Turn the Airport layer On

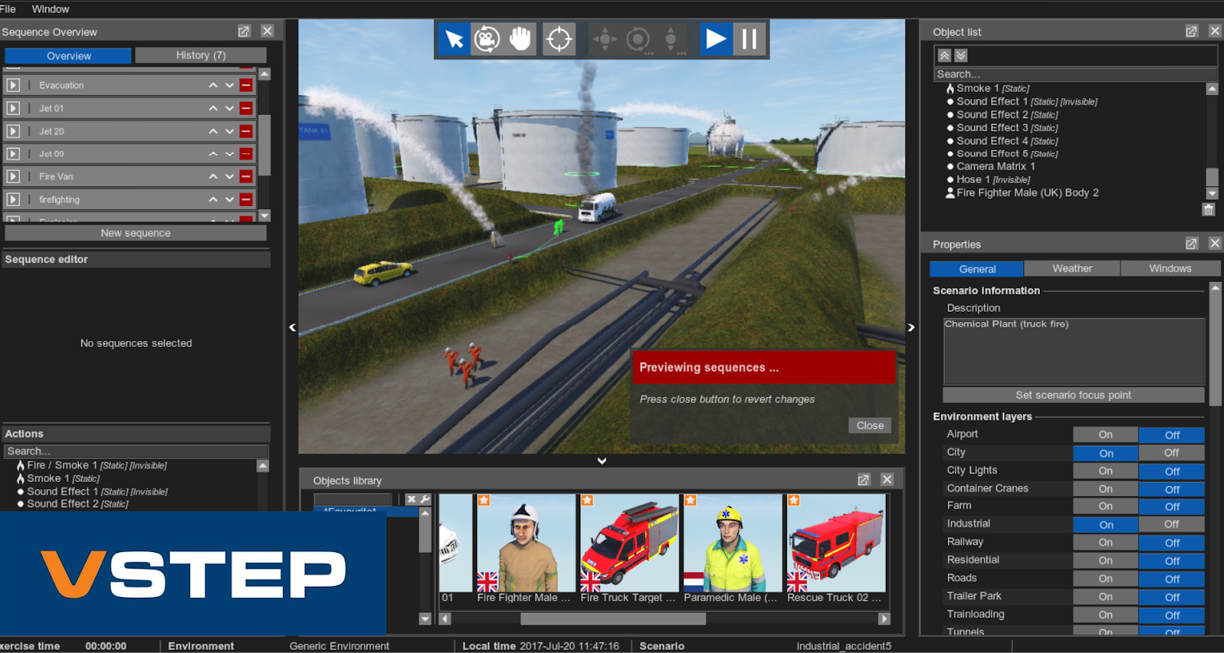point(1105,435)
